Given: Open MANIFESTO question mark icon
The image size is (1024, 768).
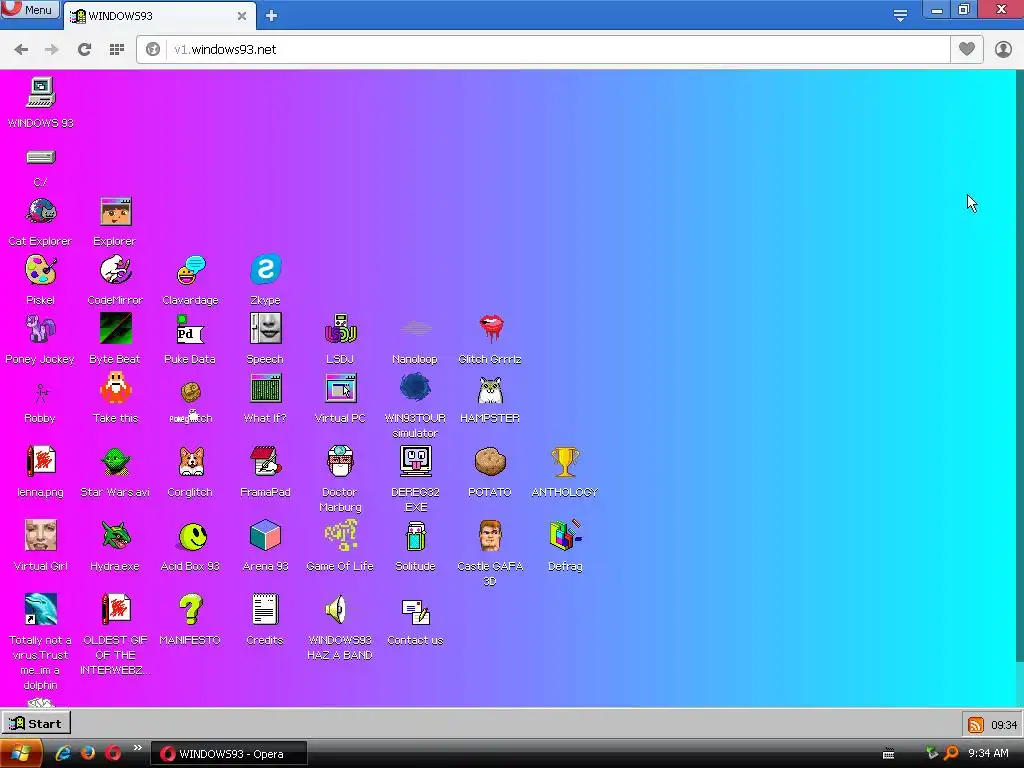Looking at the screenshot, I should [190, 609].
